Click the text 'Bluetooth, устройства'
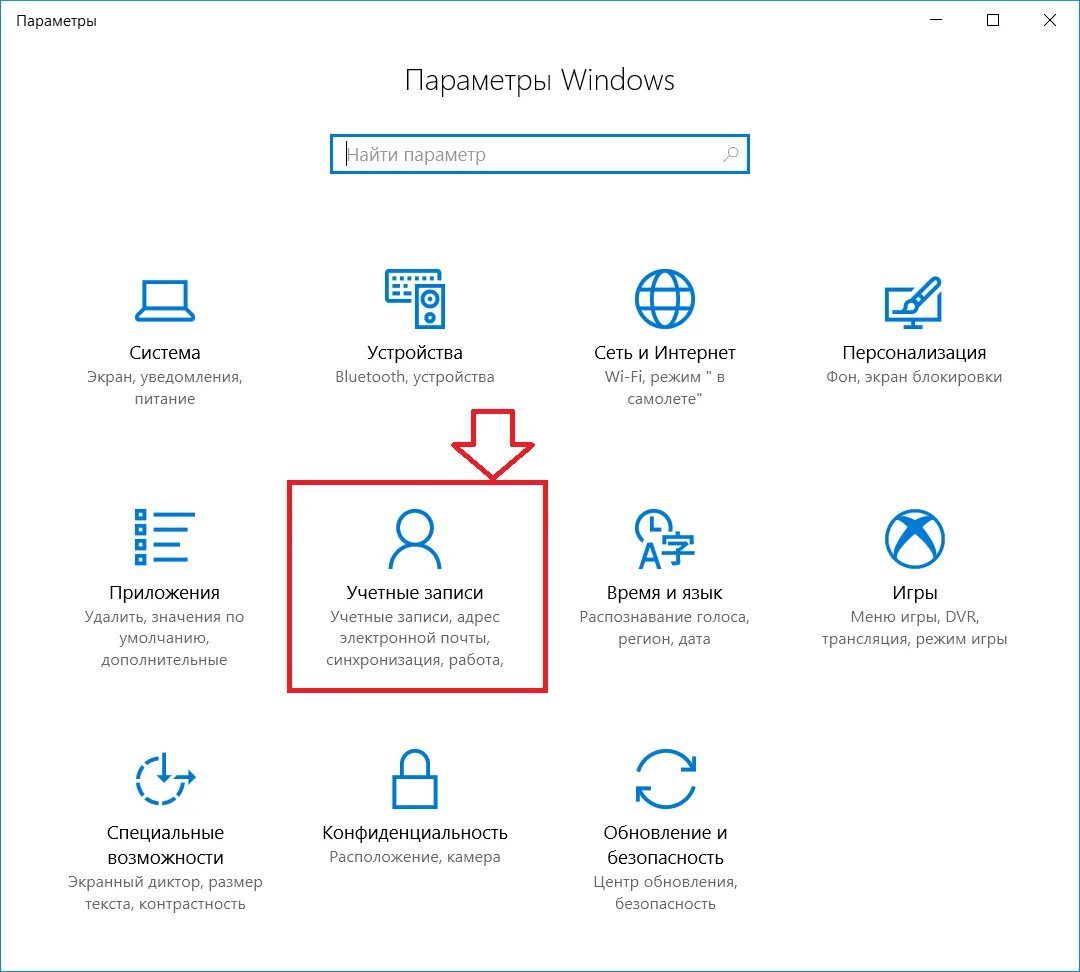Screen dimensions: 1080x972 coord(415,377)
